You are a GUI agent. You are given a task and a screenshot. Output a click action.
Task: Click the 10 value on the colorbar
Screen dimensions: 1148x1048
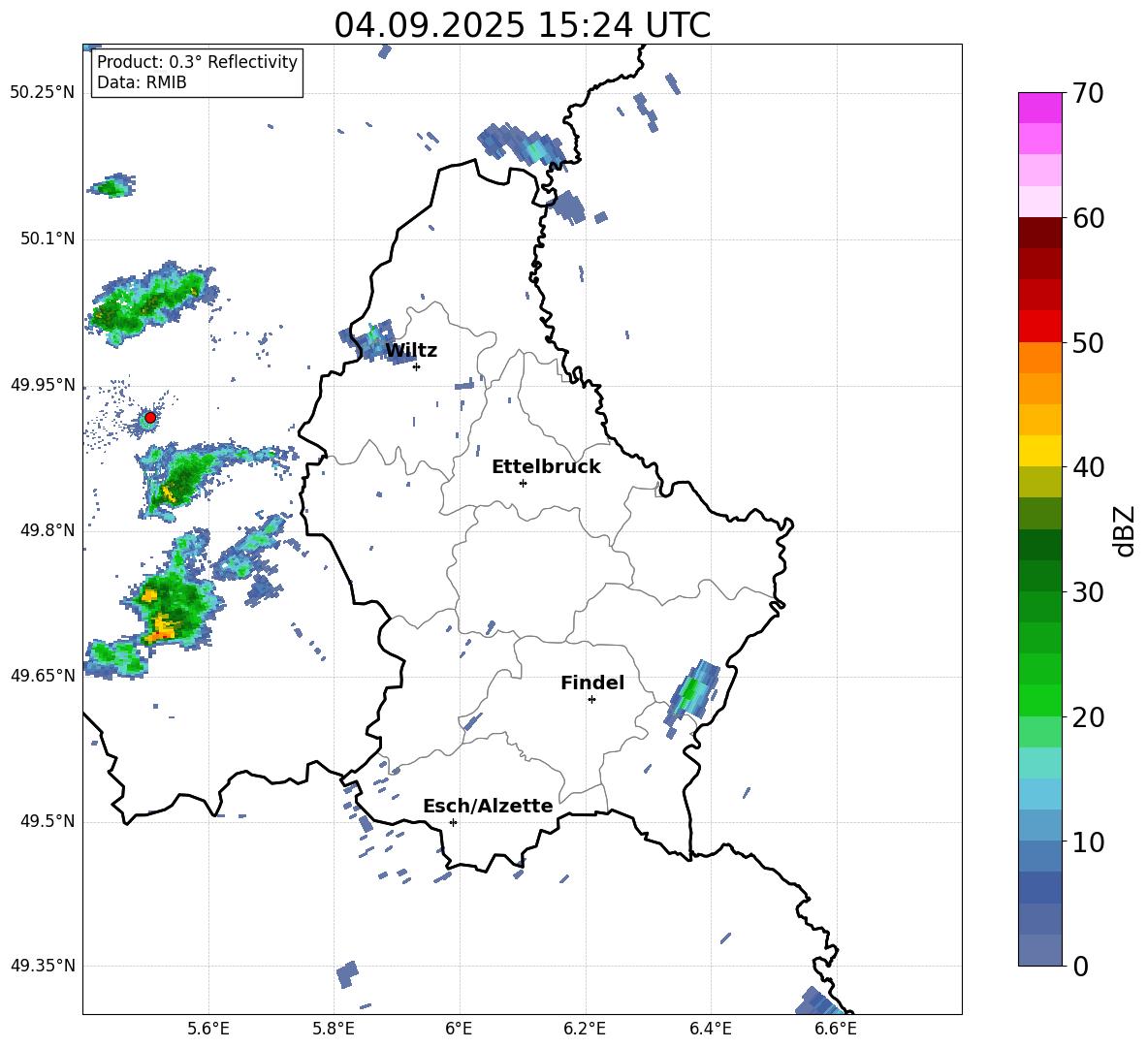1087,842
